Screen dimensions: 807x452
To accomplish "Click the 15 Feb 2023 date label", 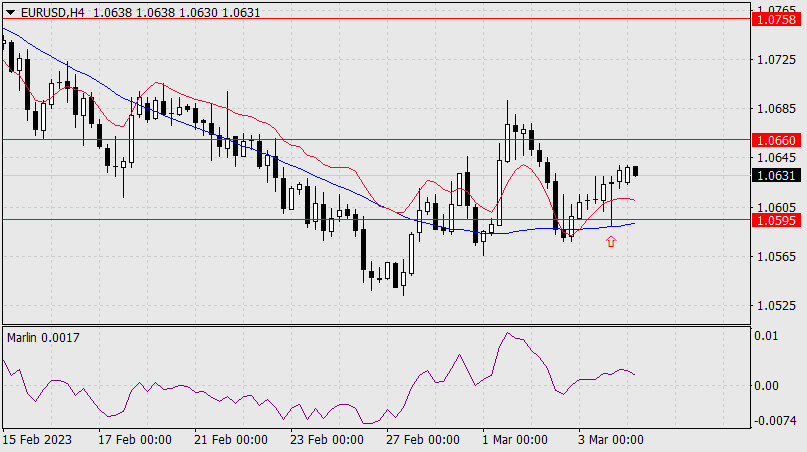I will [x=37, y=440].
